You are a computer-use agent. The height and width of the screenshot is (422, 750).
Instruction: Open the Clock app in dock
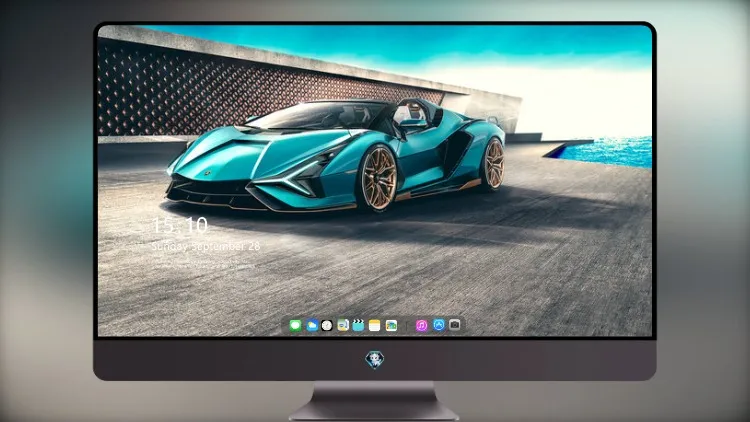[327, 326]
